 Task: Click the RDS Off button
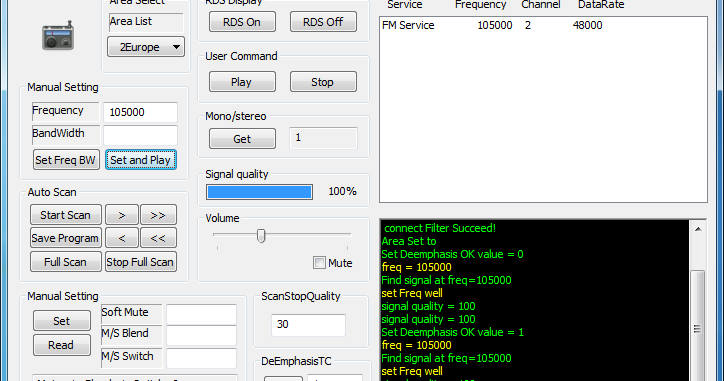[x=323, y=22]
